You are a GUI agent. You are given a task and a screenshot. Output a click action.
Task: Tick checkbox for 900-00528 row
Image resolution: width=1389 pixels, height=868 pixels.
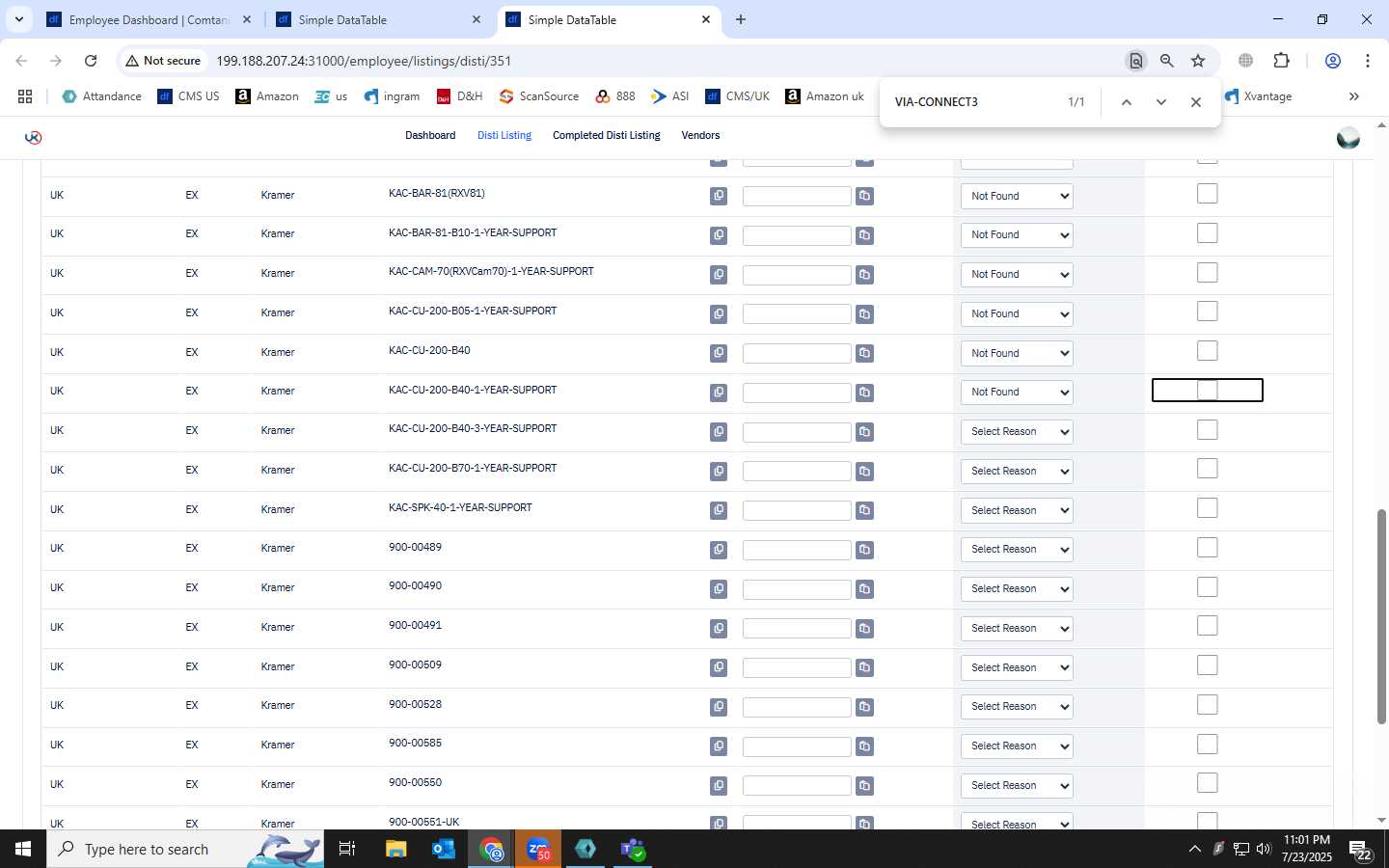pos(1207,705)
